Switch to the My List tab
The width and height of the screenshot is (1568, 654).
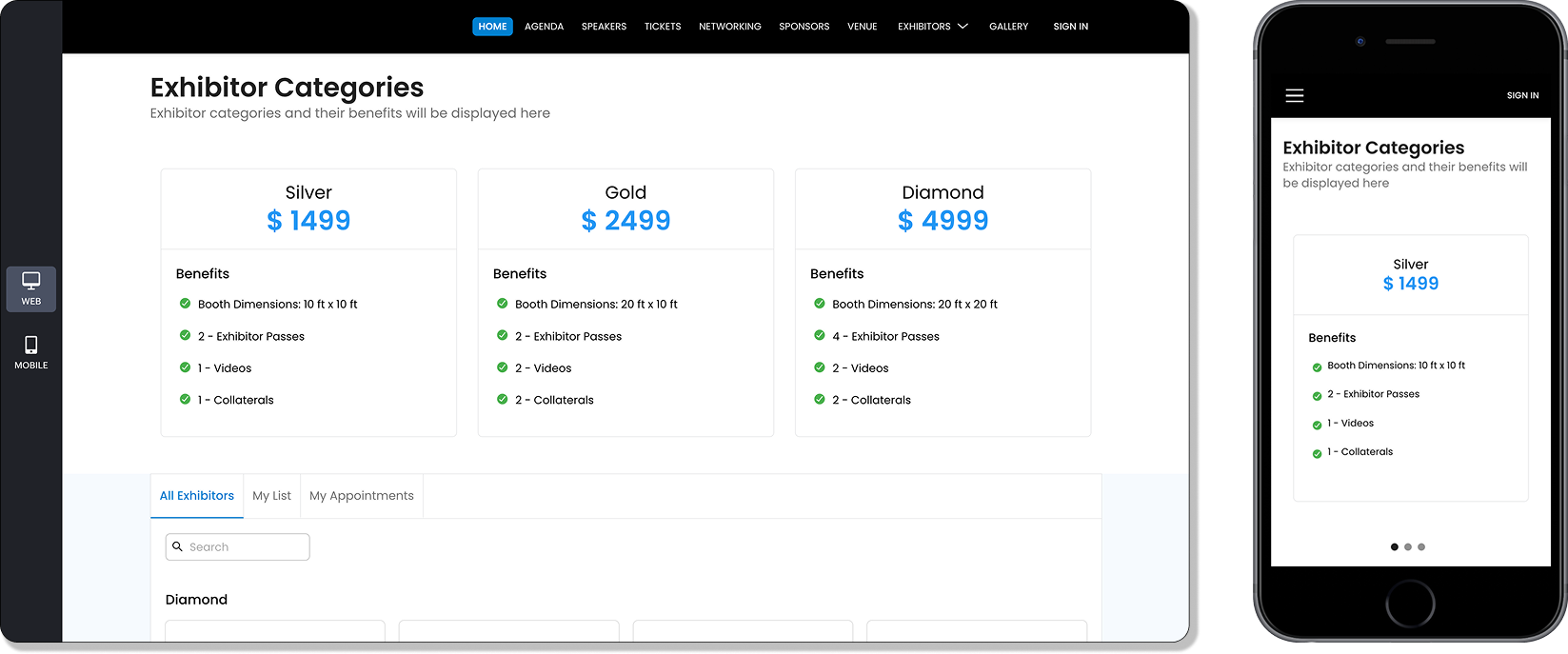click(271, 496)
